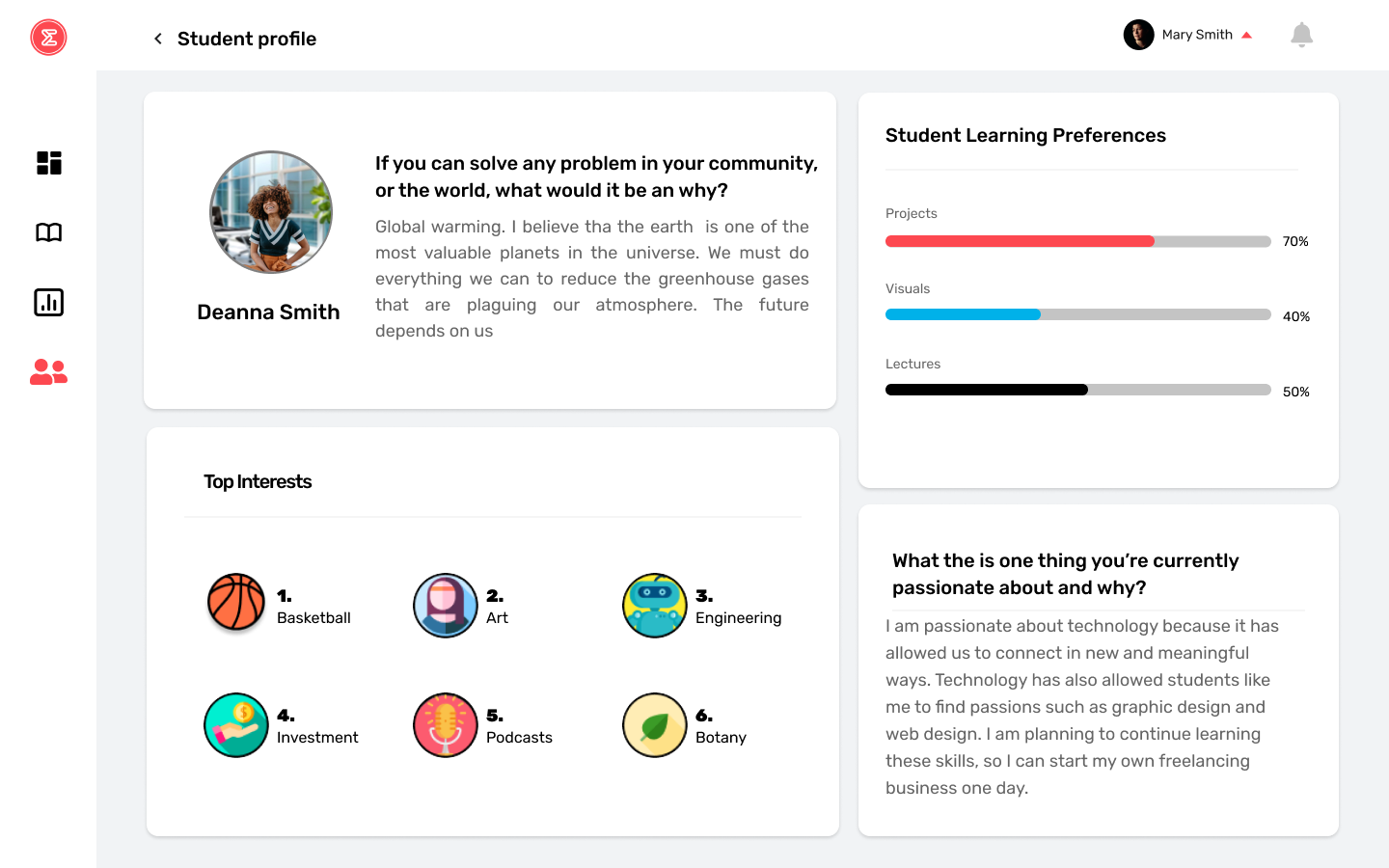The height and width of the screenshot is (868, 1389).
Task: Click the red app logo icon
Action: click(48, 38)
